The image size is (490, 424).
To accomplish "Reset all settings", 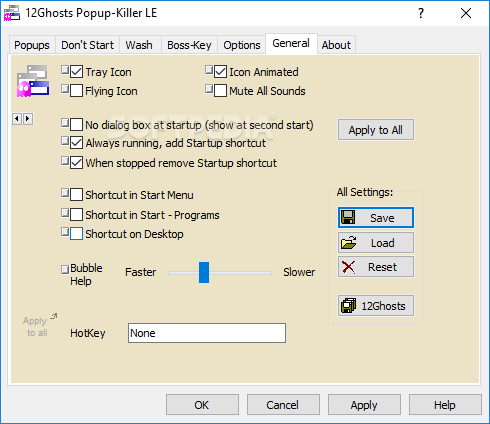I will pos(376,267).
